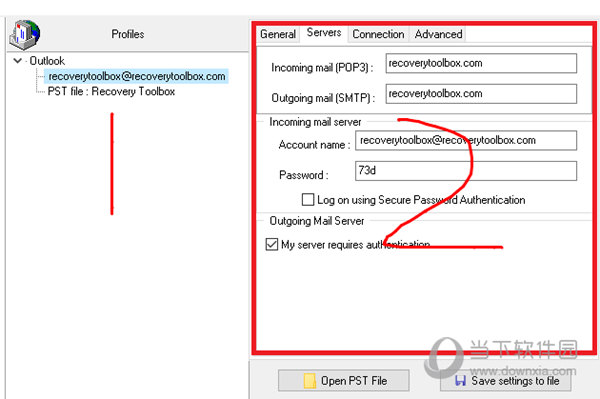Collapse the Outlook tree node

[x=17, y=60]
